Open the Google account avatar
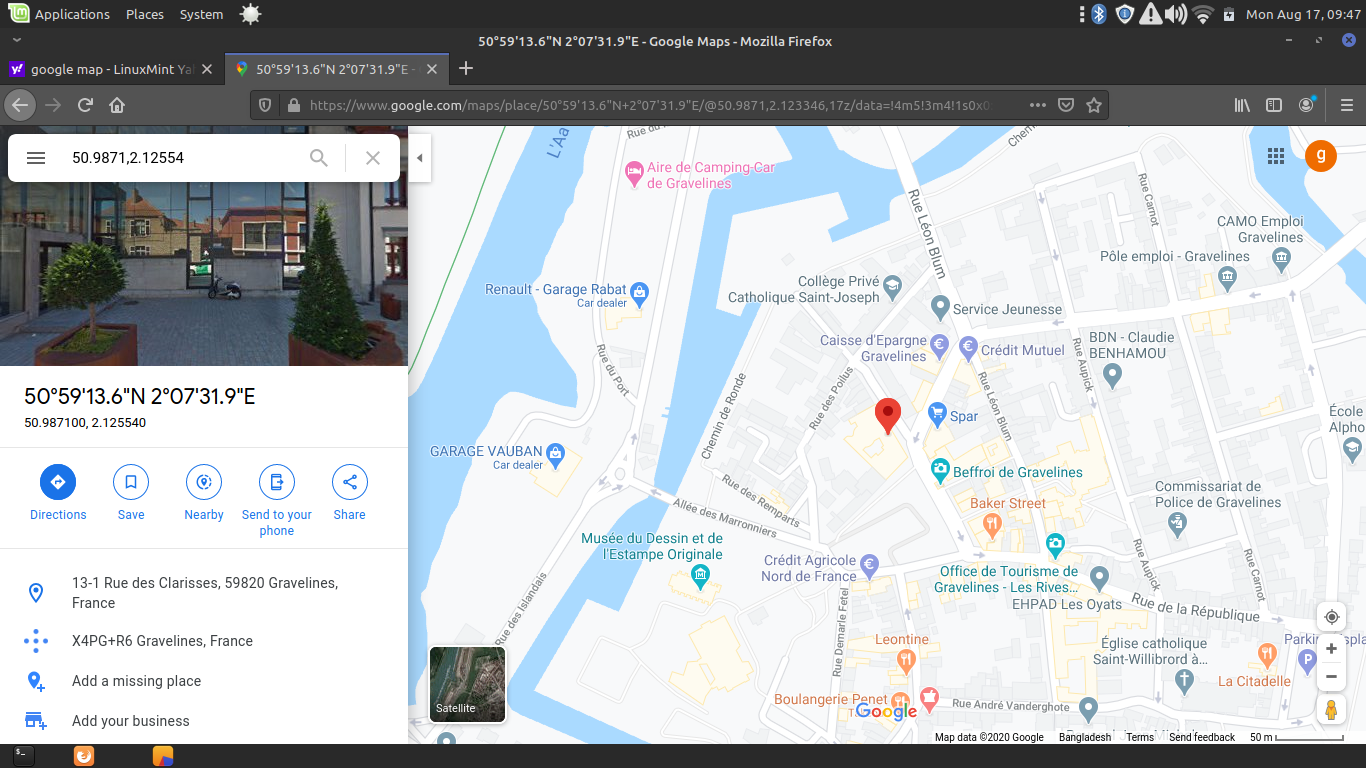 pos(1321,156)
